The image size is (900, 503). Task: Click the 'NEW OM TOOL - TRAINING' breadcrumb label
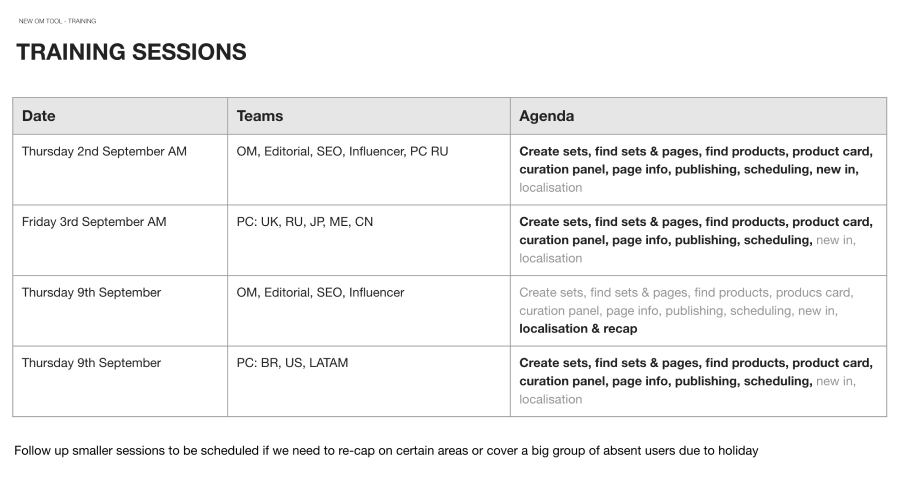pyautogui.click(x=57, y=20)
